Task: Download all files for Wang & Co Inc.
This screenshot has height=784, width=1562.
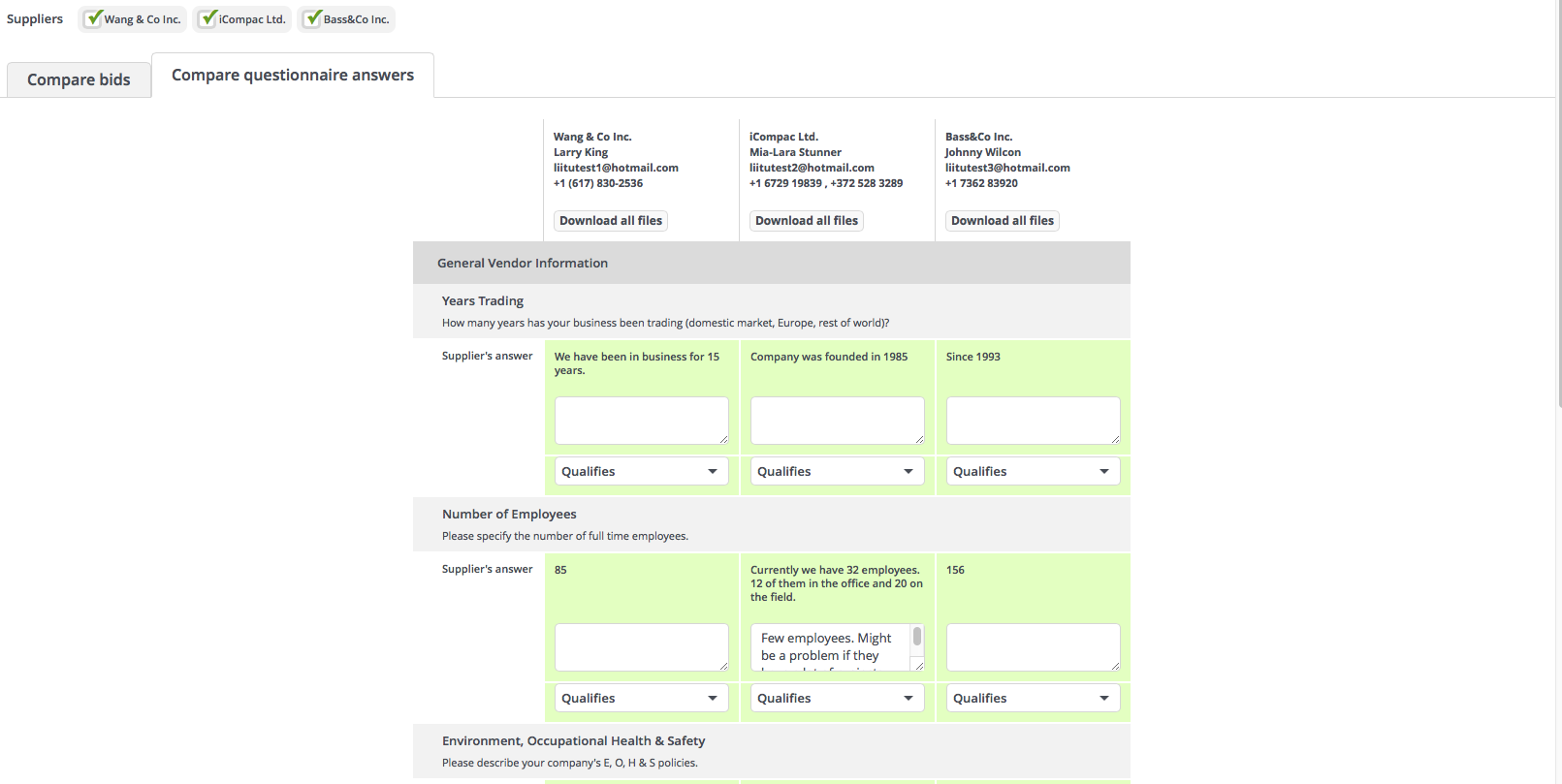Action: (x=611, y=221)
